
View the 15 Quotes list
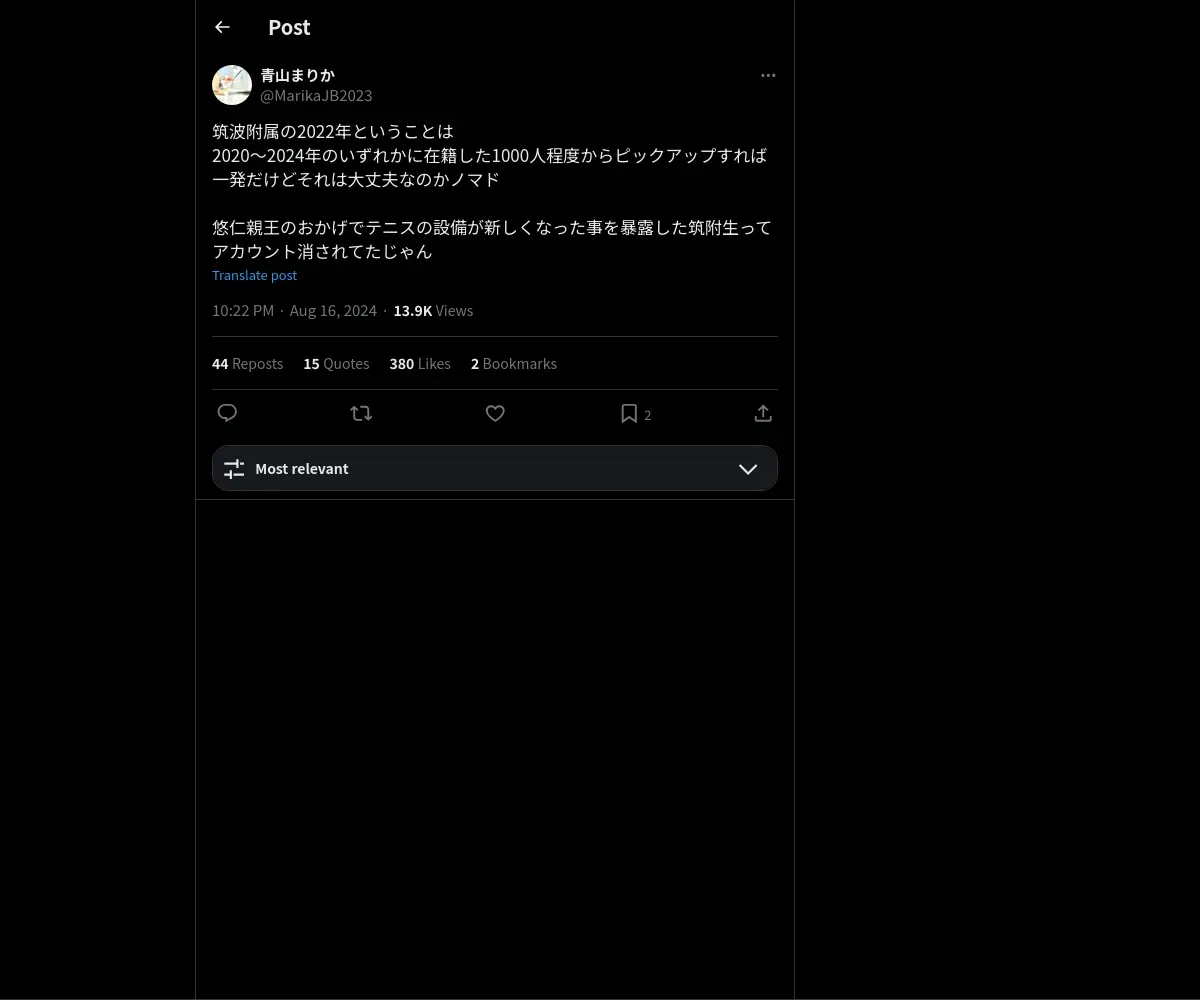(x=336, y=364)
